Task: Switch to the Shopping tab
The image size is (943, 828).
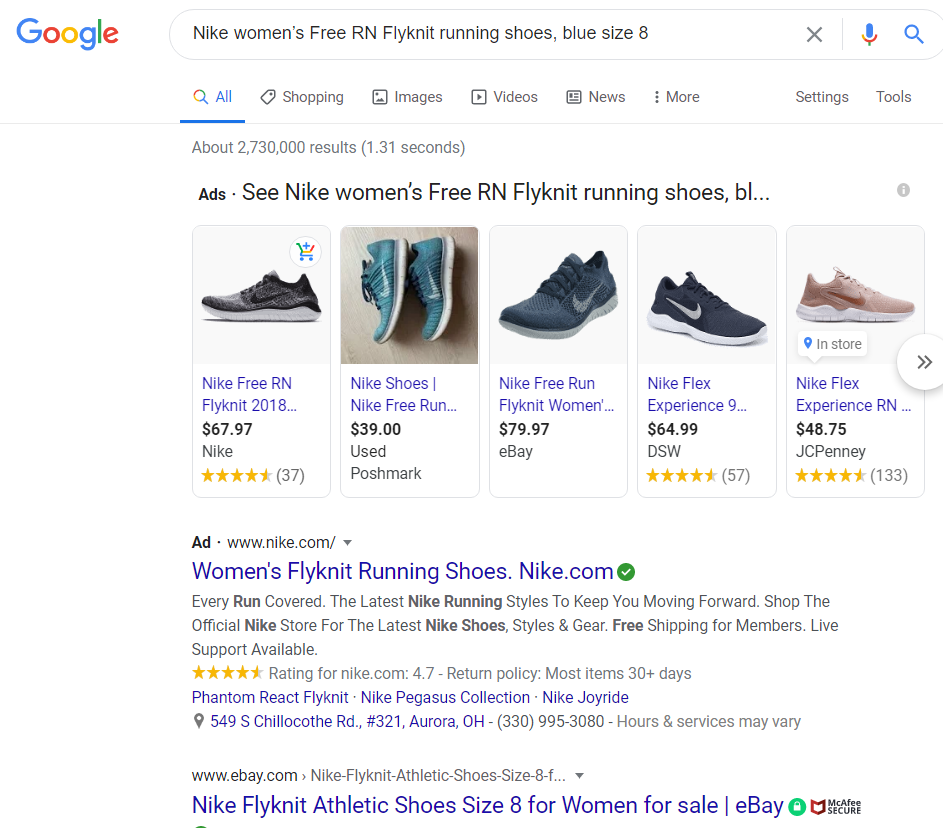Action: [x=302, y=97]
